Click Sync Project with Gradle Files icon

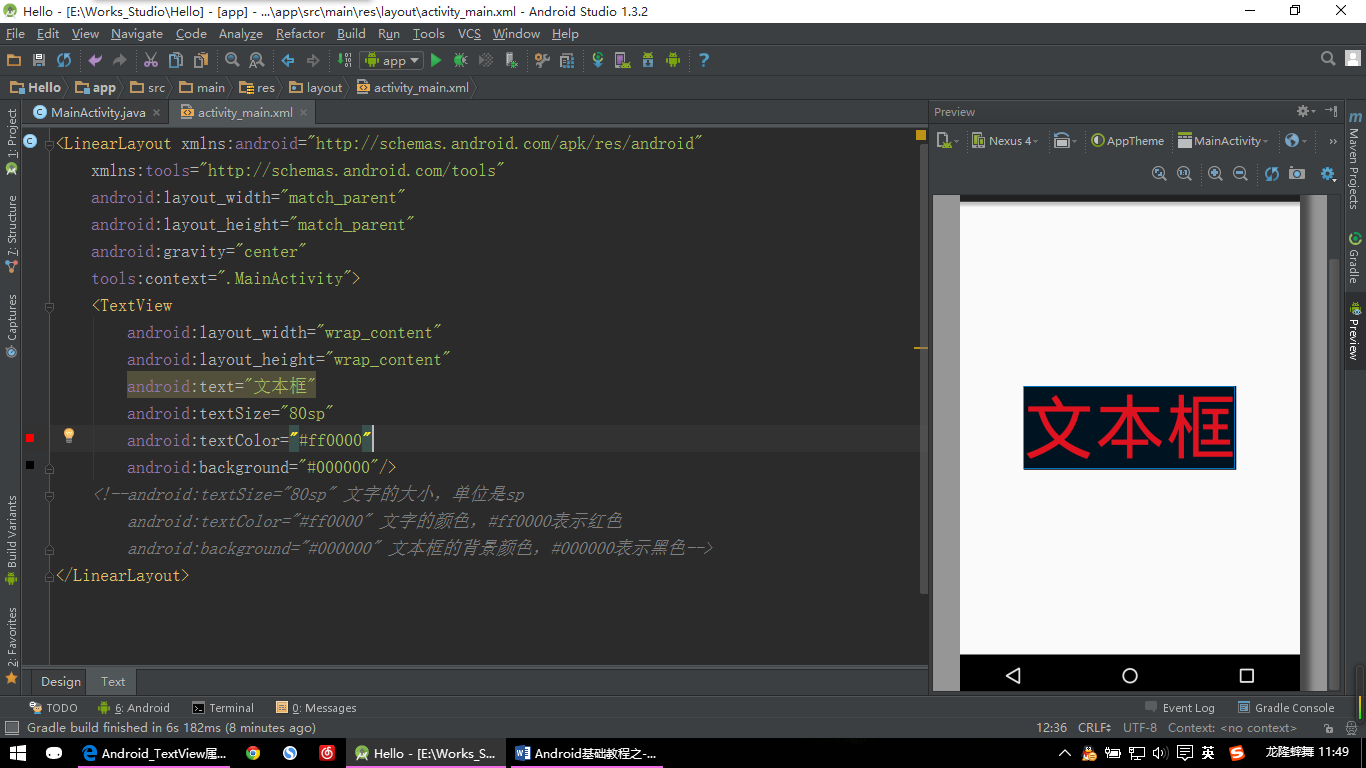[598, 60]
